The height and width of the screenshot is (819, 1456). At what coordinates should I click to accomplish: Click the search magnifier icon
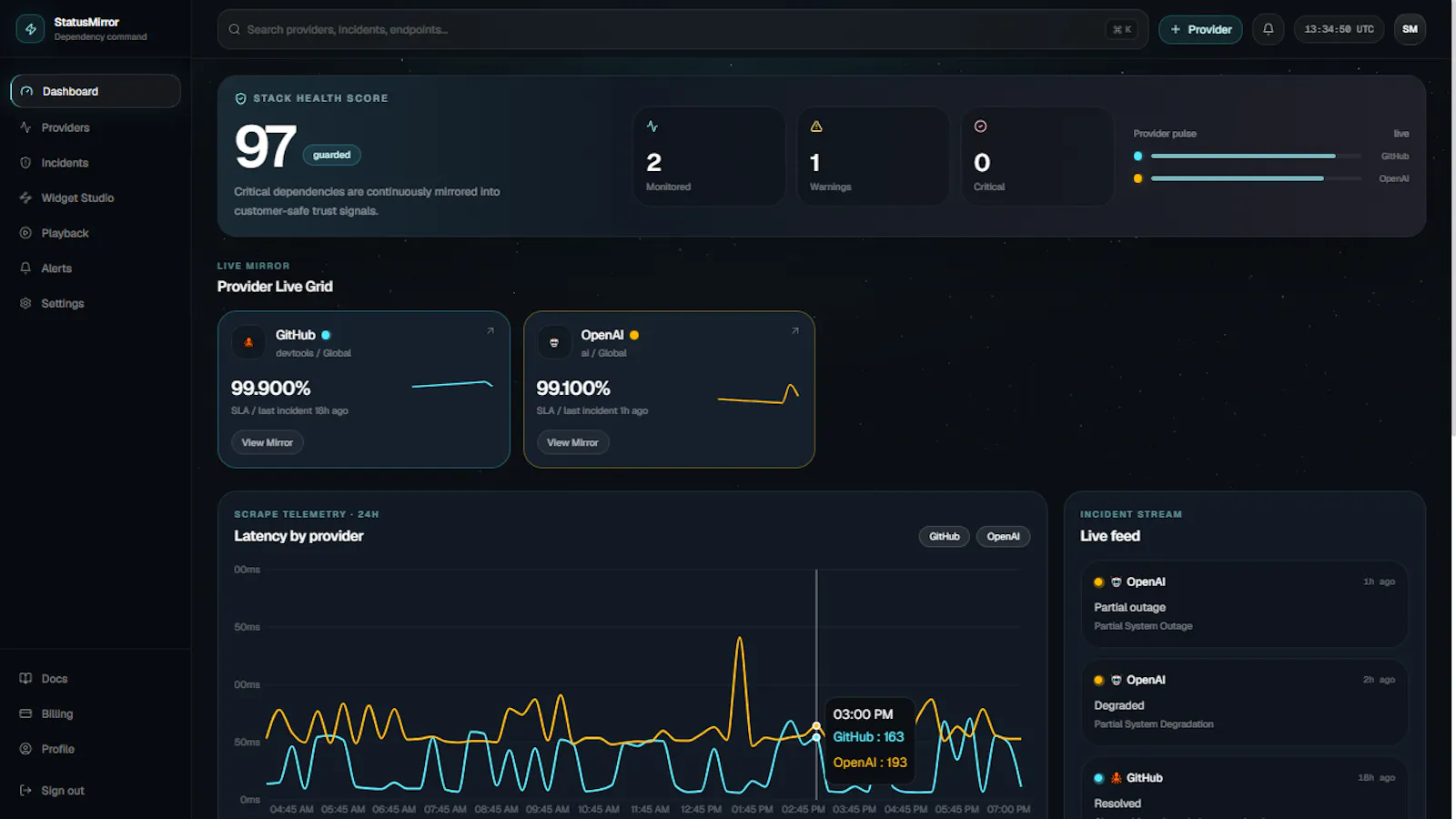pyautogui.click(x=235, y=29)
